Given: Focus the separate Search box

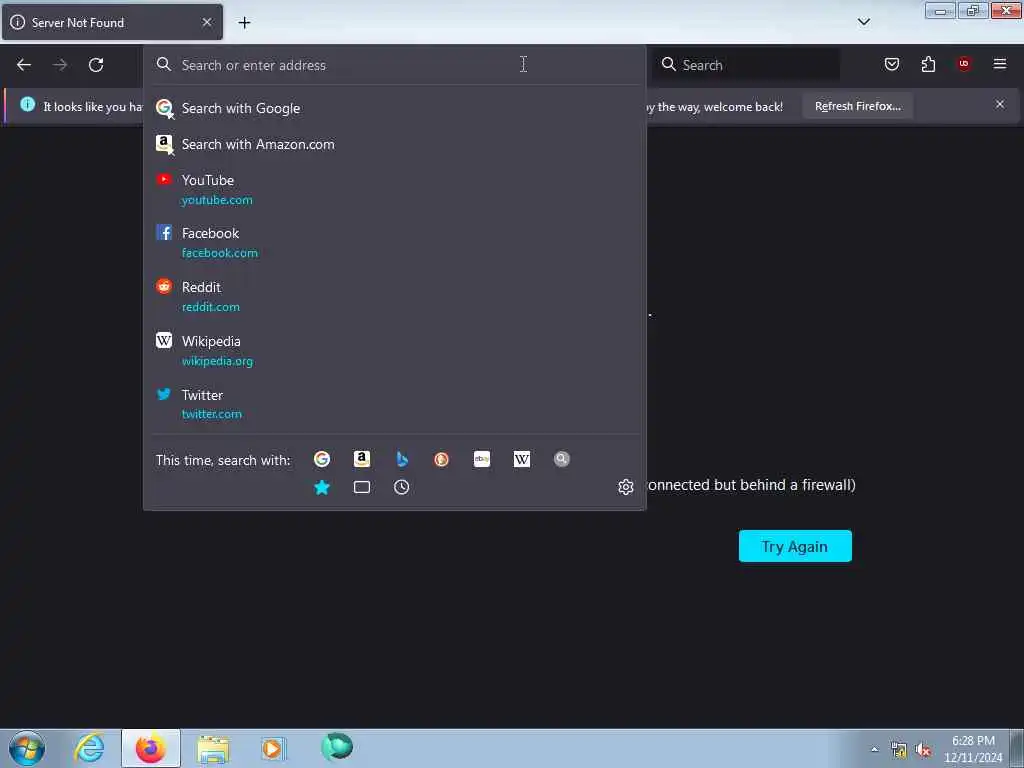Looking at the screenshot, I should point(745,65).
